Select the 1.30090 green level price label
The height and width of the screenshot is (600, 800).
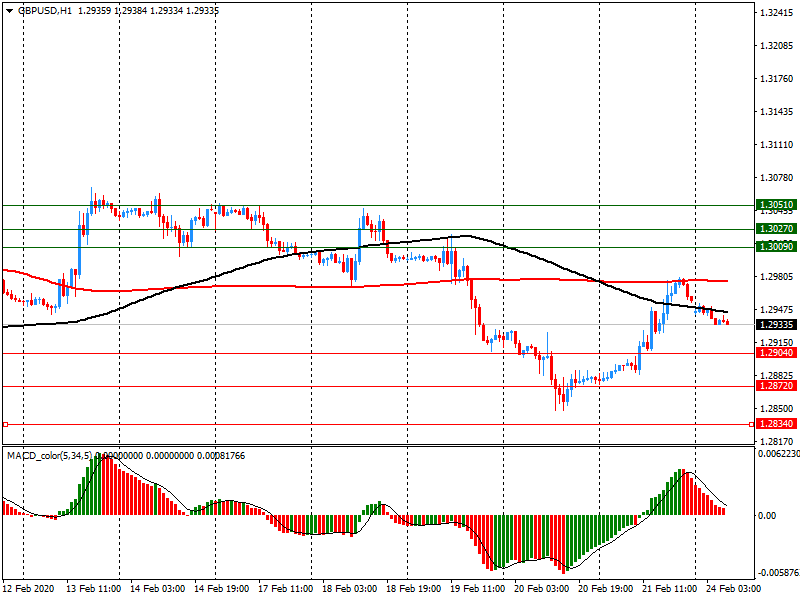776,247
